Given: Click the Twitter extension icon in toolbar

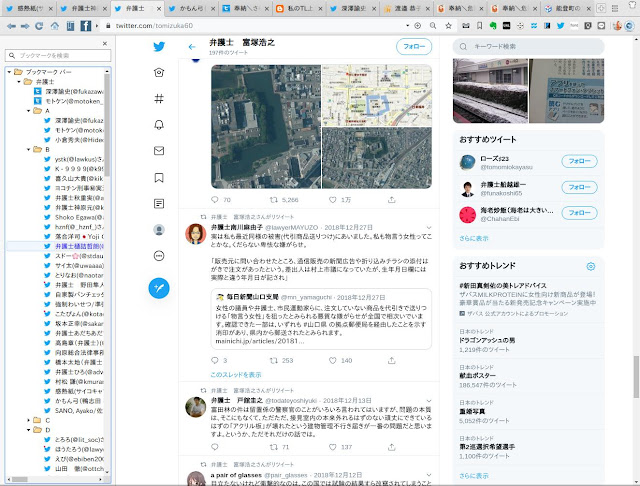Looking at the screenshot, I should point(560,26).
